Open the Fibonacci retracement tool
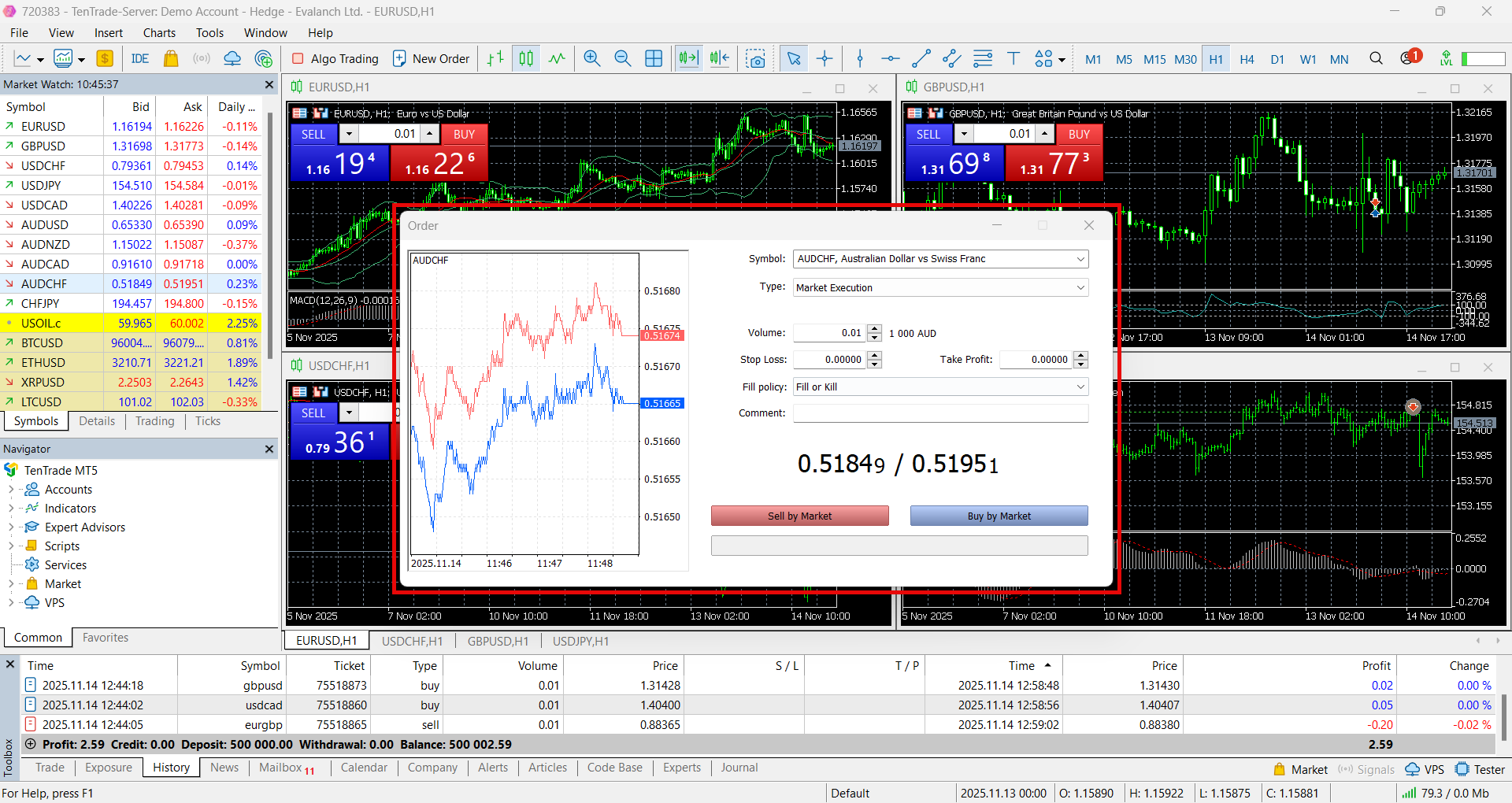Viewport: 1512px width, 803px height. (x=983, y=58)
